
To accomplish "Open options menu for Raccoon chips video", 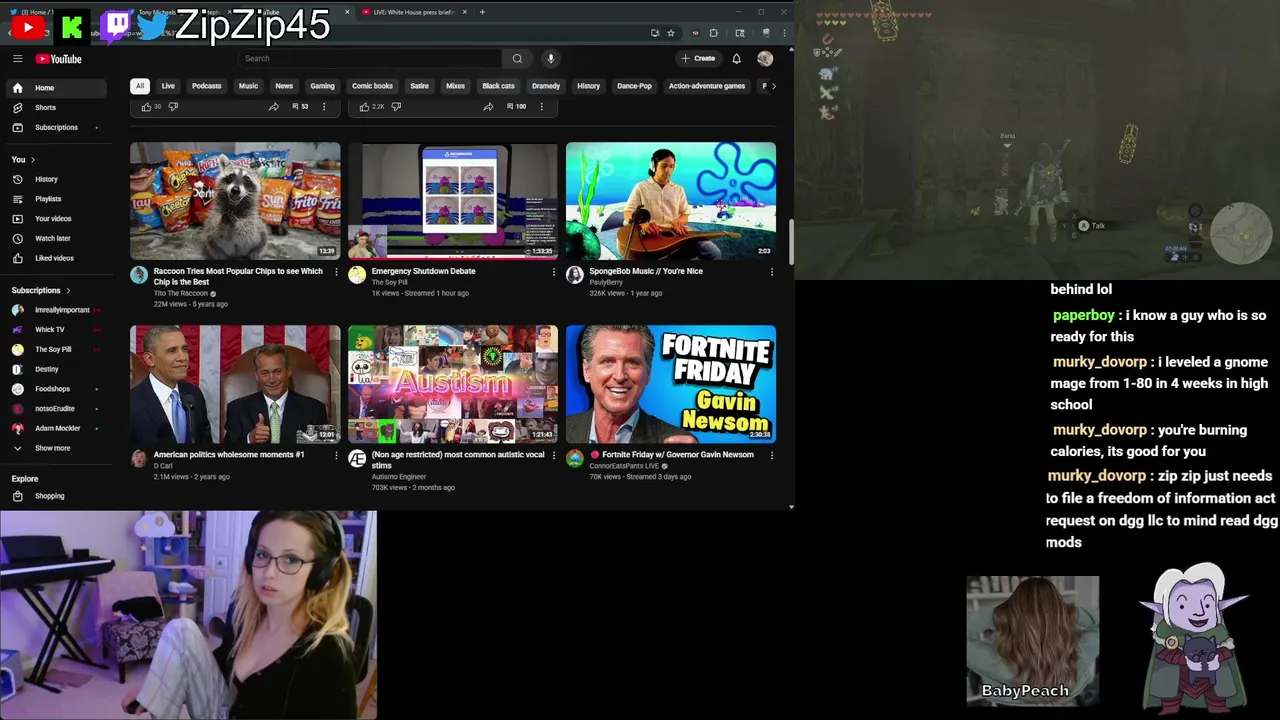I will click(x=336, y=272).
